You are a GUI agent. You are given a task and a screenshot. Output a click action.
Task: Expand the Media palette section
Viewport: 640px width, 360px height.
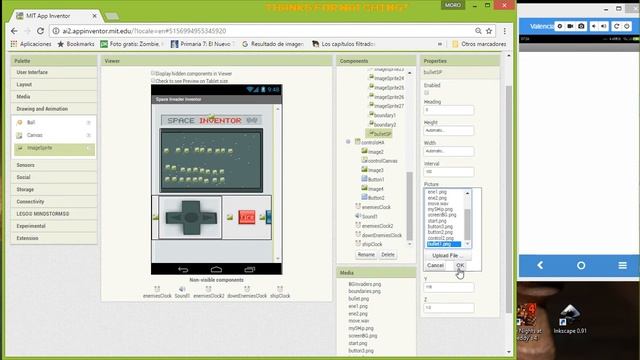click(x=54, y=97)
